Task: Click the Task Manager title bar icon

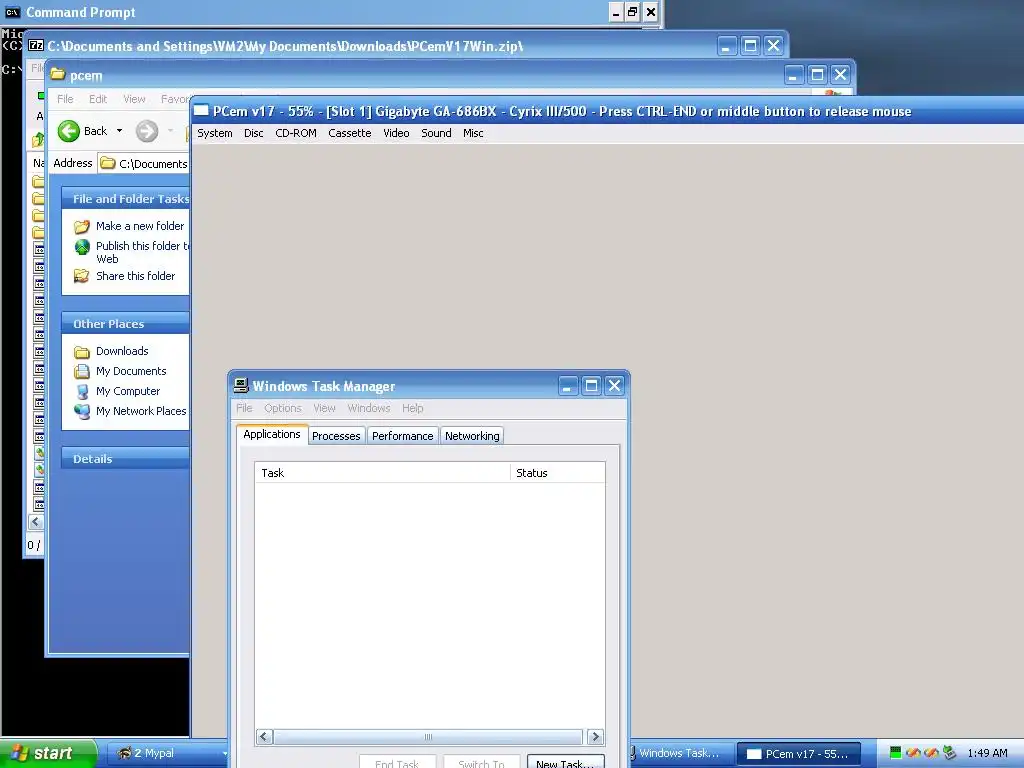Action: point(241,385)
